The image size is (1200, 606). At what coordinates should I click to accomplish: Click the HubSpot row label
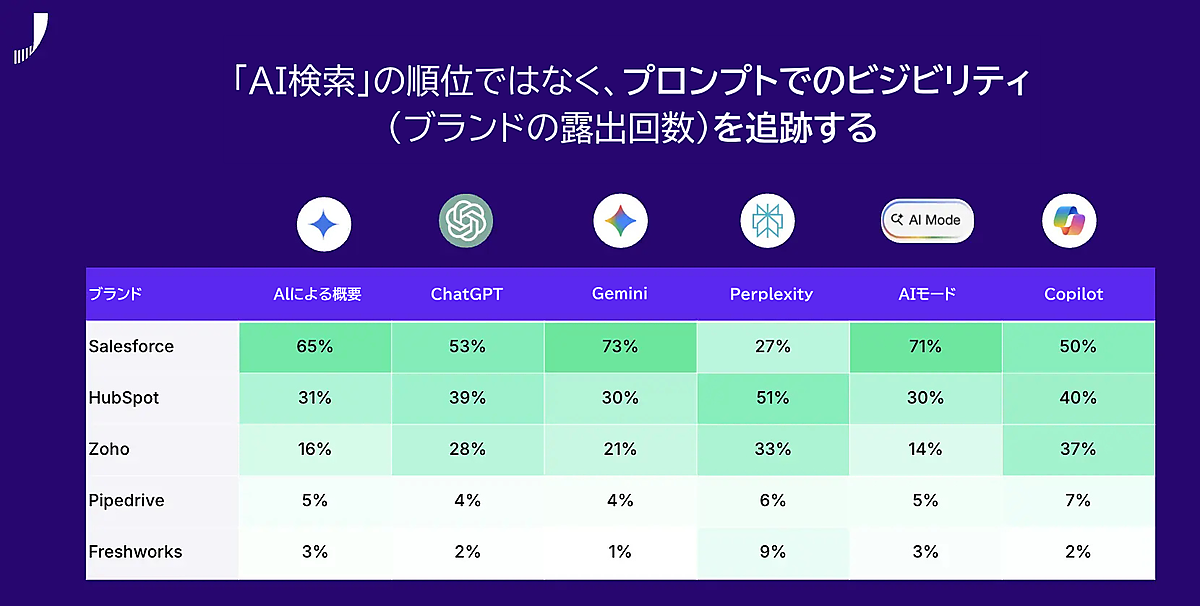pyautogui.click(x=124, y=398)
